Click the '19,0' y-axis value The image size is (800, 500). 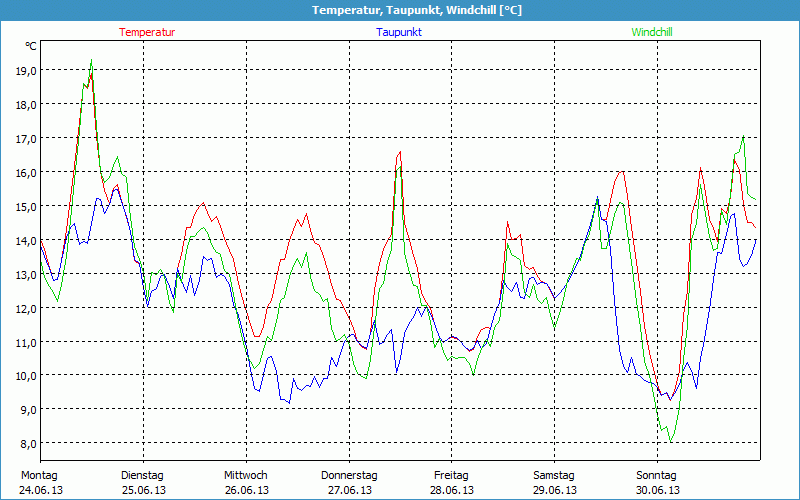[x=26, y=71]
